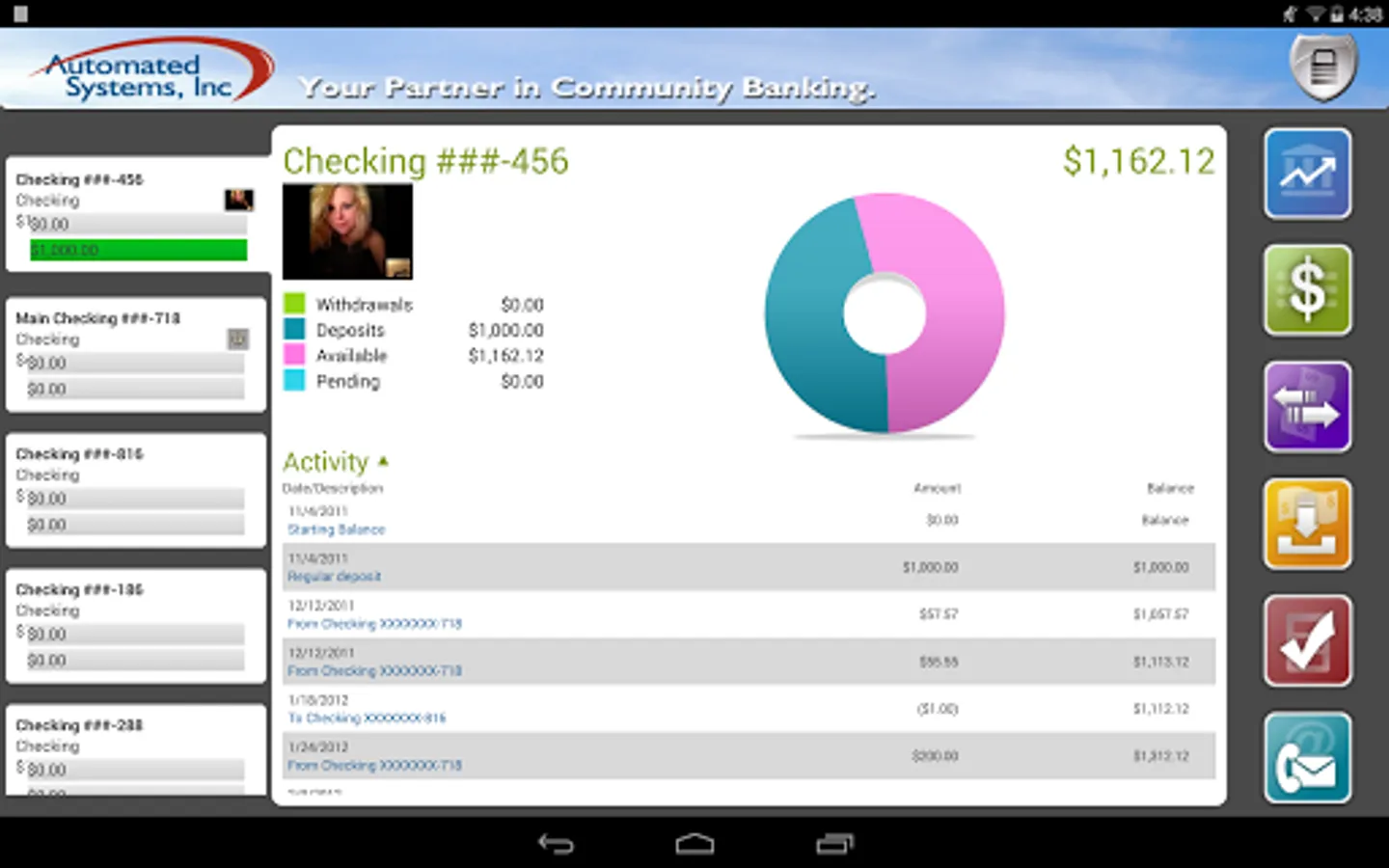
Task: Tap the green $1,000.00 bar on Checking ###-456
Action: tap(138, 250)
